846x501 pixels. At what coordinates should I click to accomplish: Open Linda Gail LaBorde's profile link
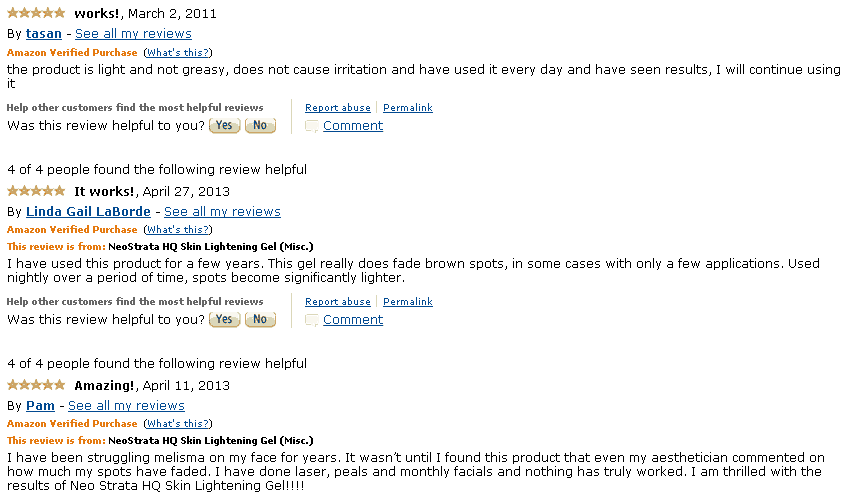(x=88, y=211)
